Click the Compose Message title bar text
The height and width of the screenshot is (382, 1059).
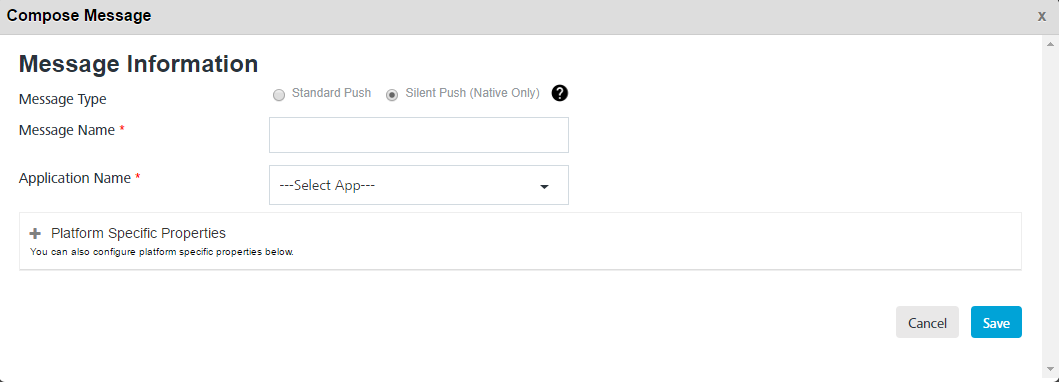click(79, 16)
